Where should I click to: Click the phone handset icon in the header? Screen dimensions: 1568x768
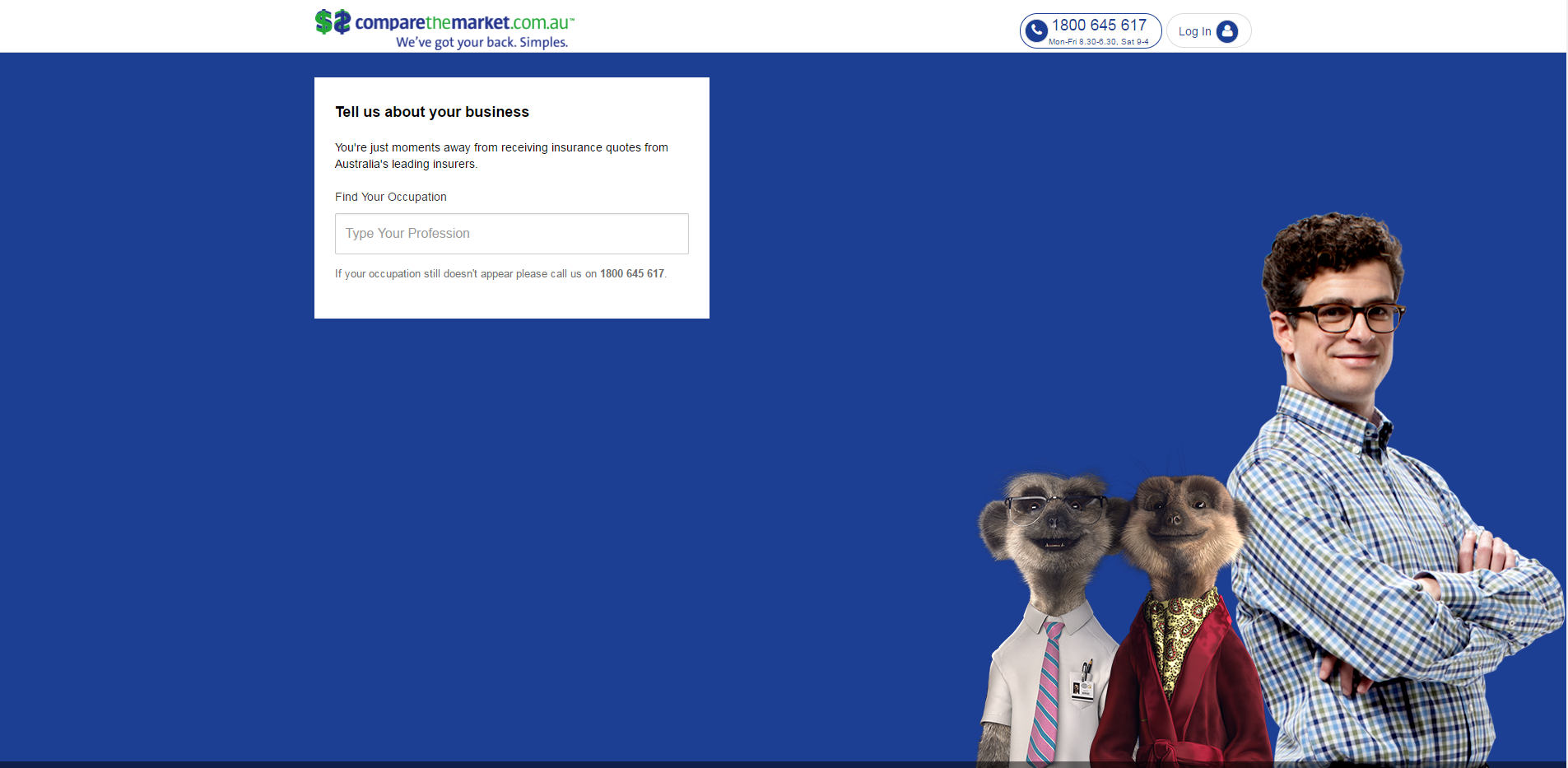pos(1036,31)
